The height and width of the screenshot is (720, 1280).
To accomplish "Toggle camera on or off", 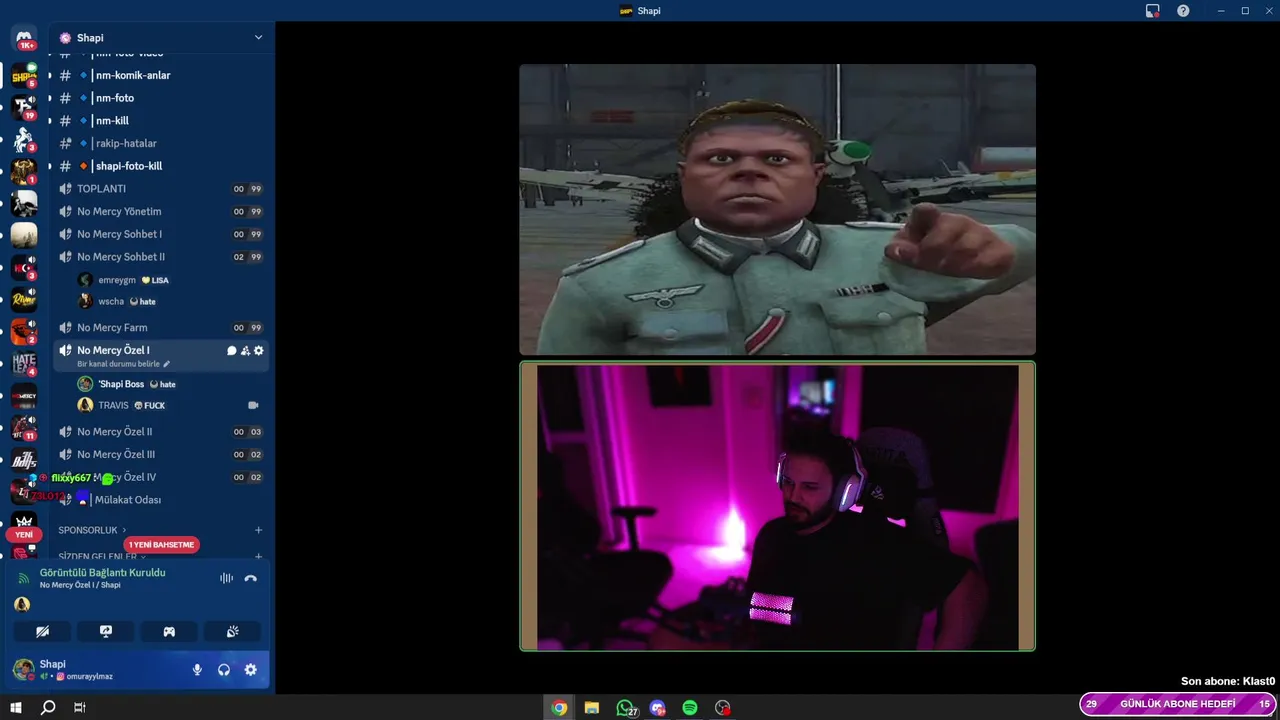I will coord(42,631).
